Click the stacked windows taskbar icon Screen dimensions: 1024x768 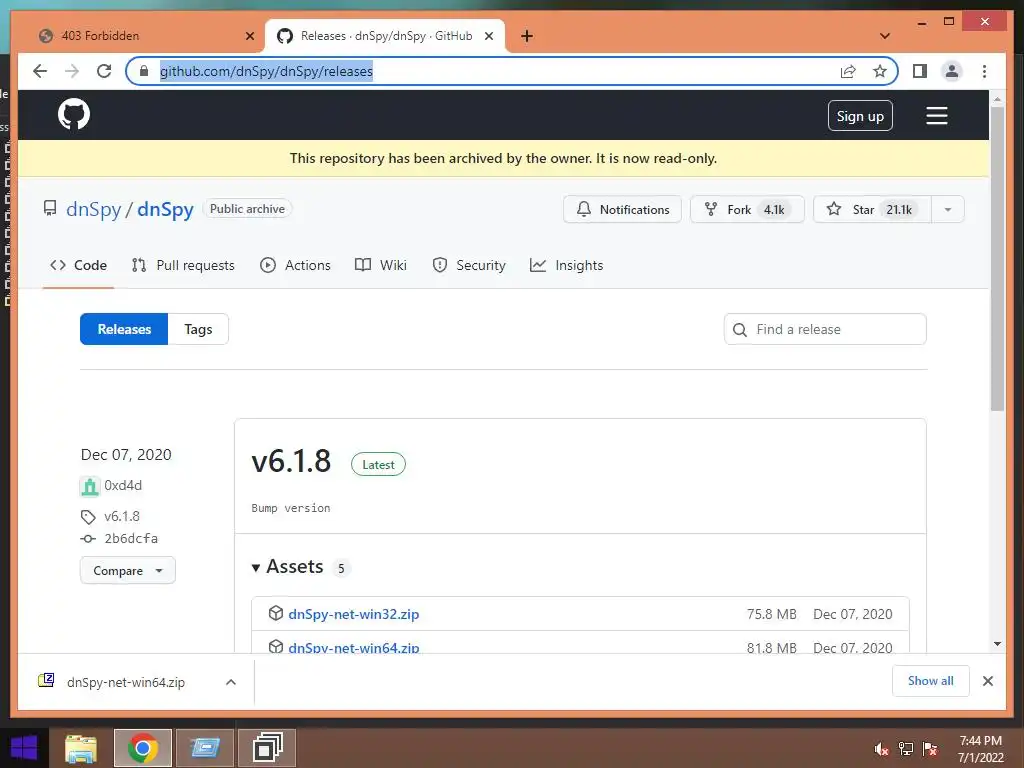267,748
